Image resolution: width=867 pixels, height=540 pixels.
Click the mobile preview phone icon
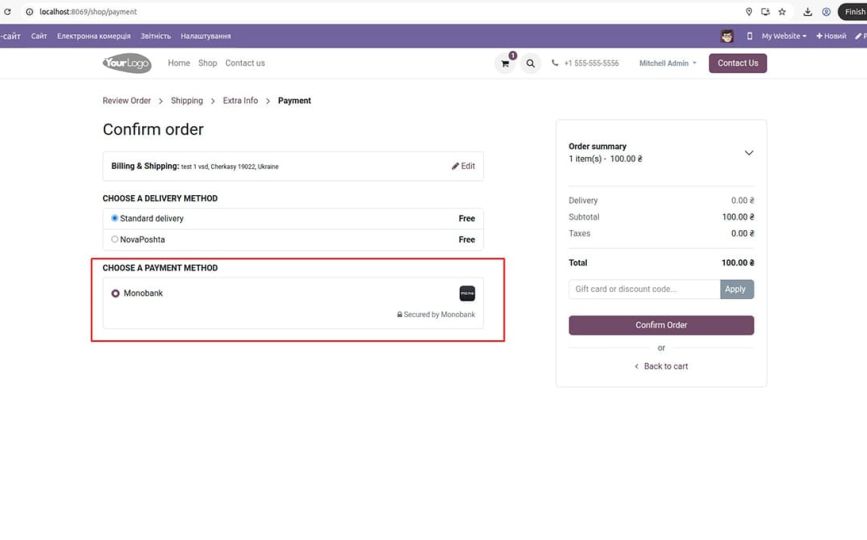[x=750, y=36]
